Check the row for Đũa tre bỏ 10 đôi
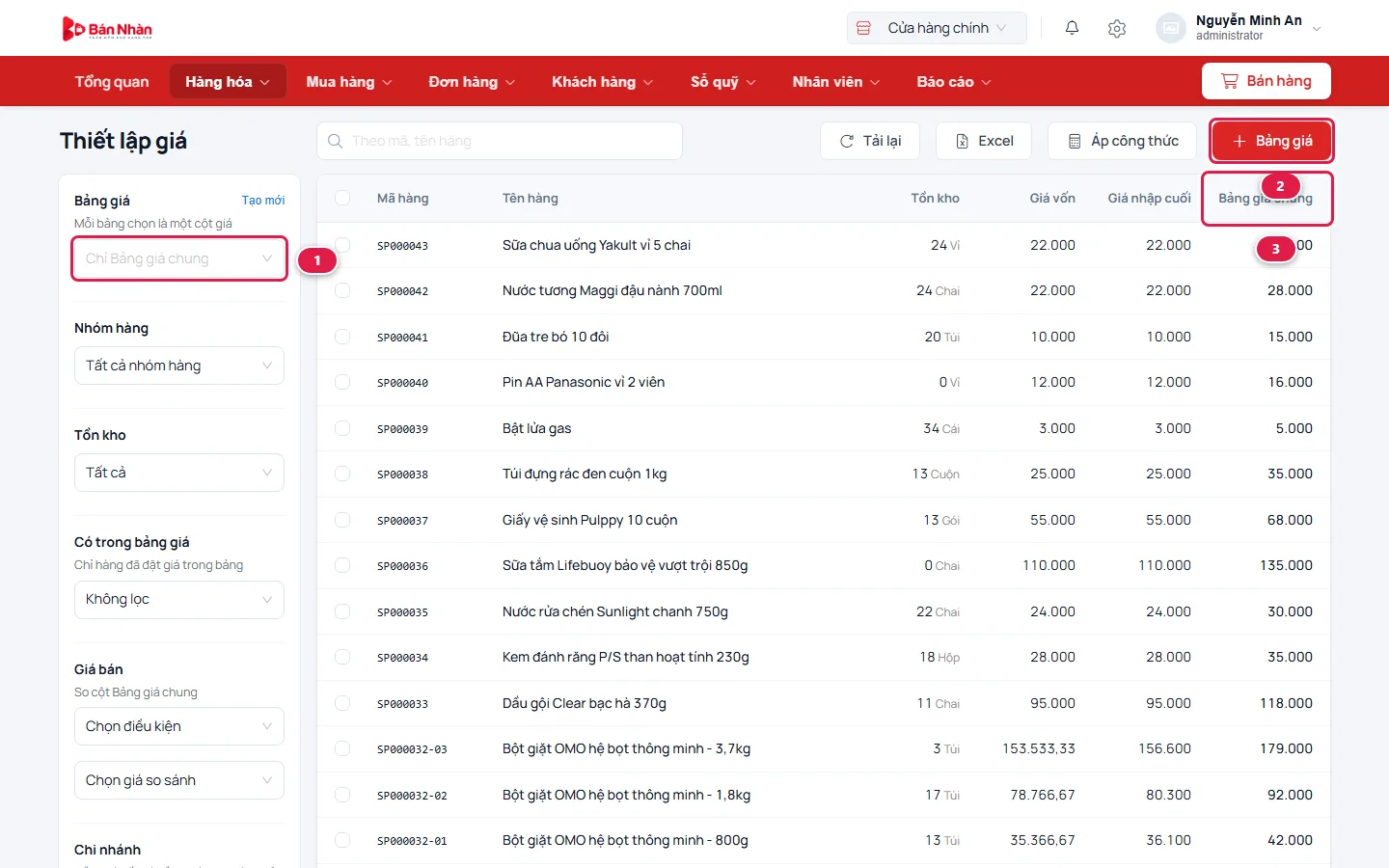The width and height of the screenshot is (1389, 868). click(x=342, y=337)
